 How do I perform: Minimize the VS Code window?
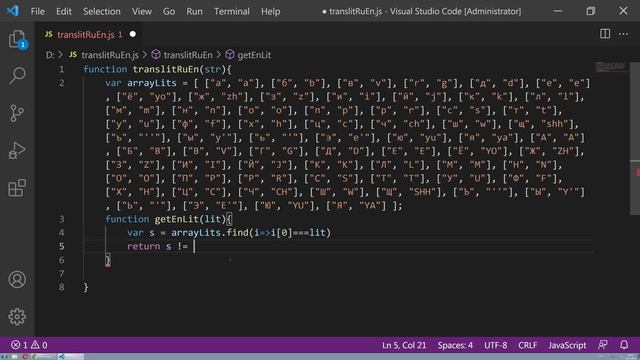558,11
